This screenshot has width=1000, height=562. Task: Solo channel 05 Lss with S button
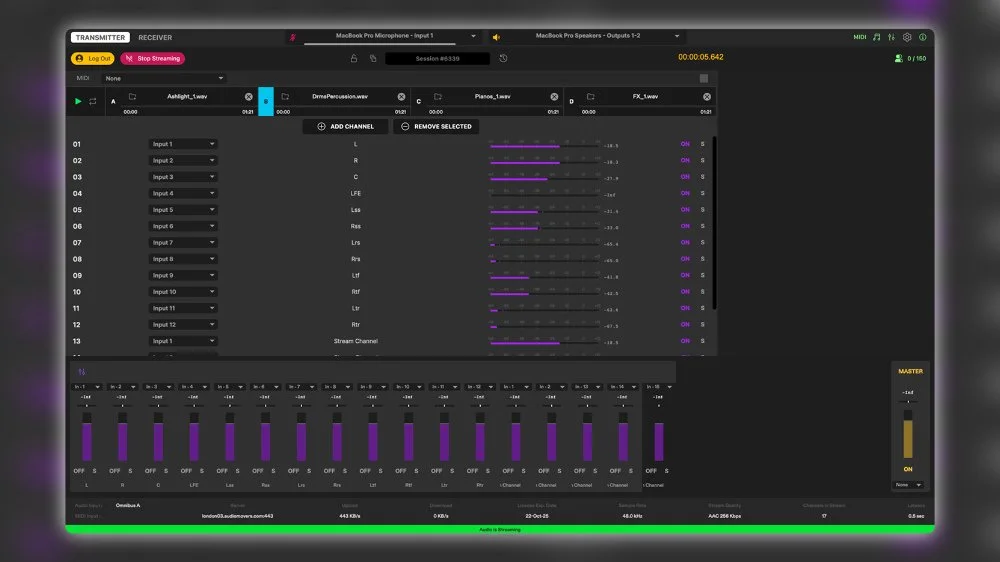[703, 210]
